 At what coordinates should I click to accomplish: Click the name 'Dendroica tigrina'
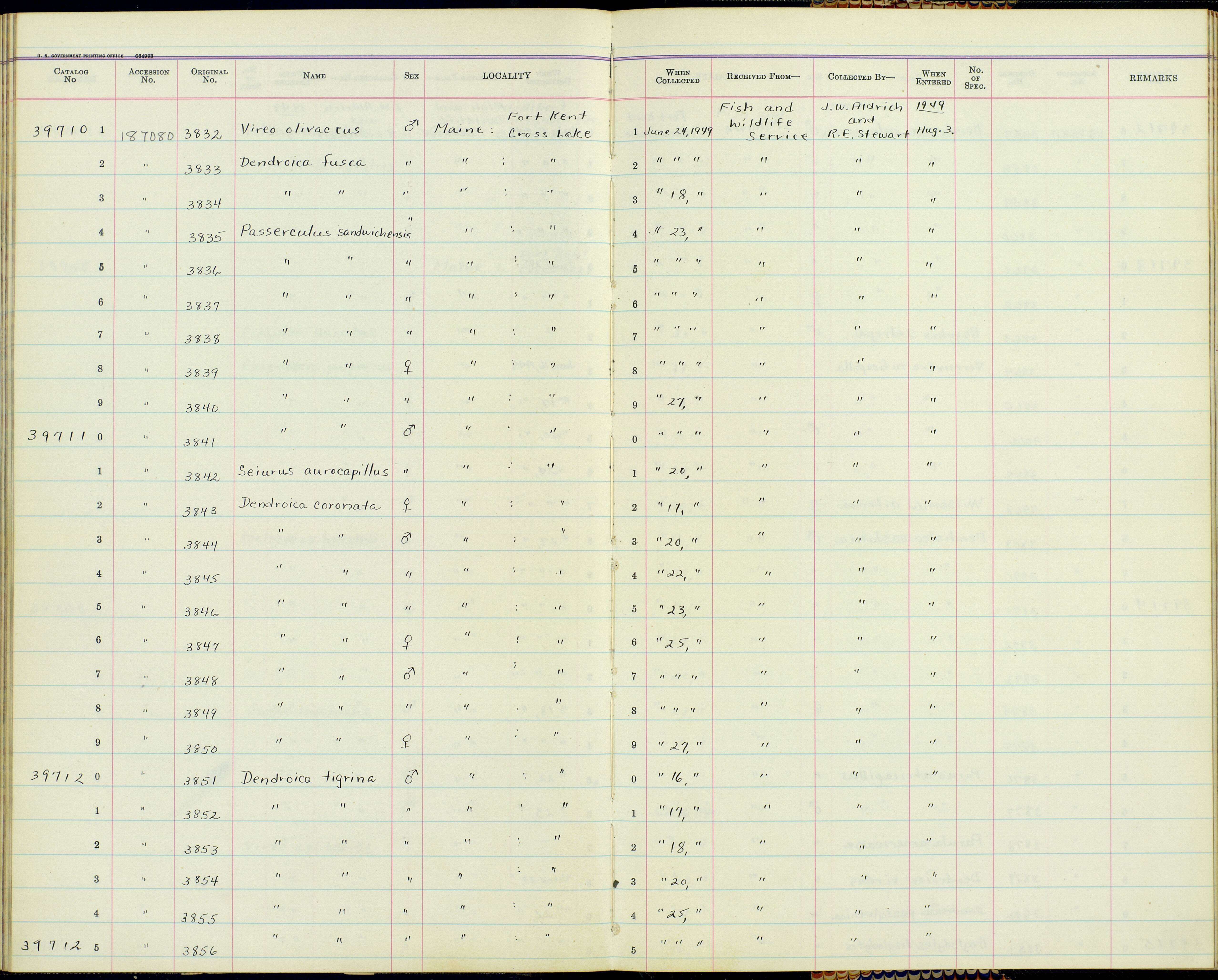click(x=308, y=778)
